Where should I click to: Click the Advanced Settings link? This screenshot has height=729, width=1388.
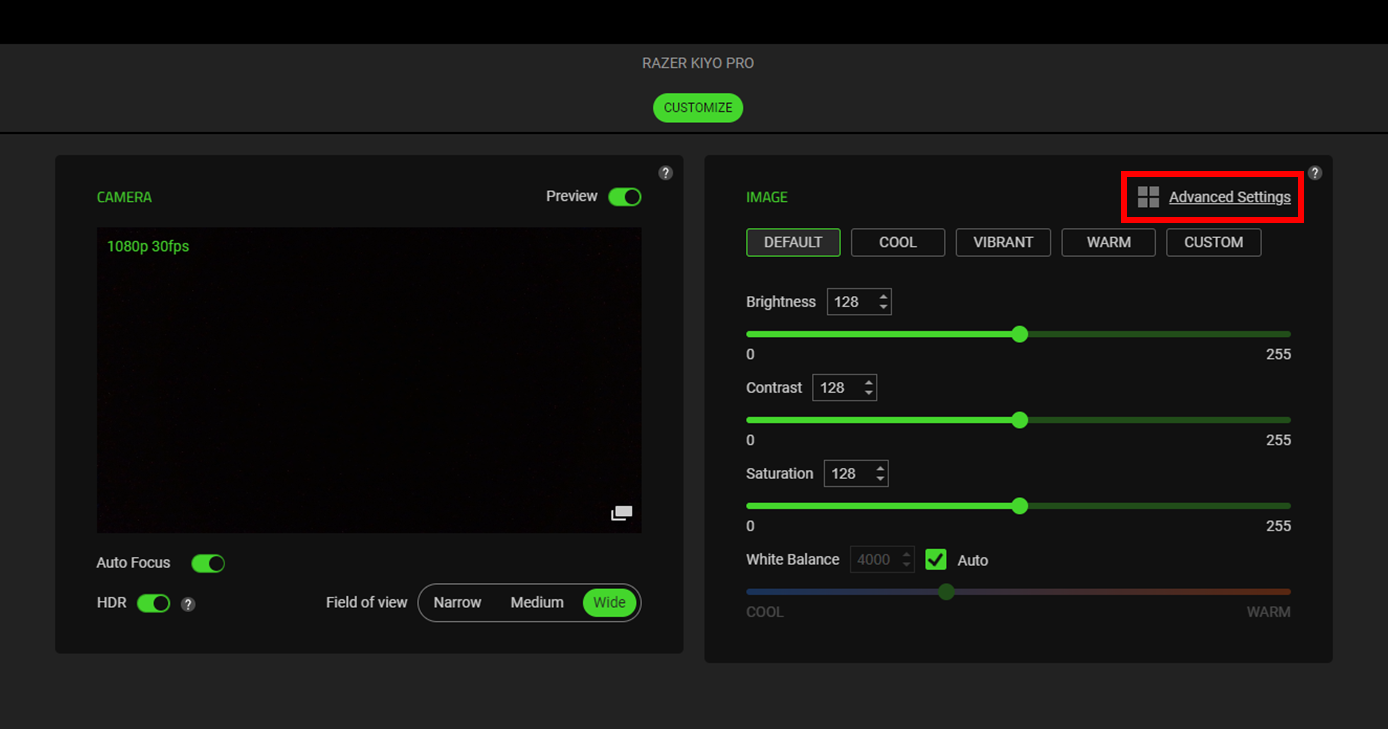tap(1230, 197)
